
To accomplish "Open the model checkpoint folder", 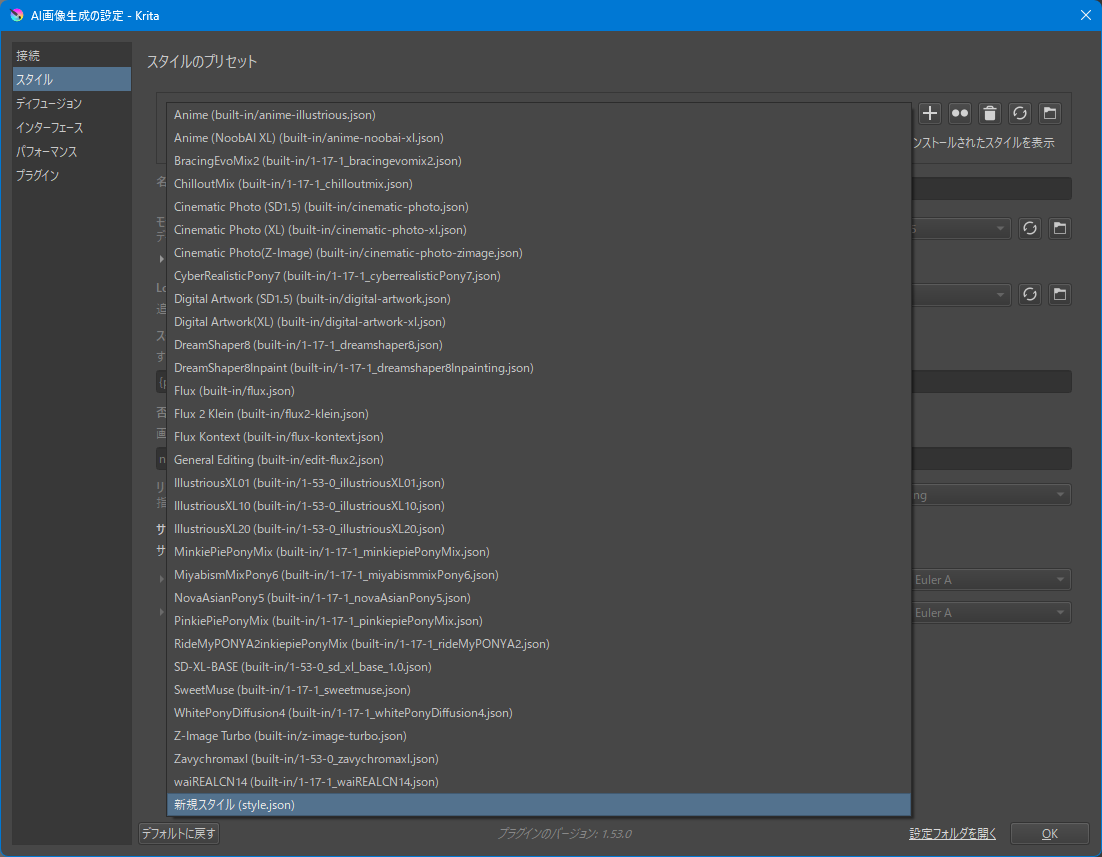I will pyautogui.click(x=1060, y=228).
